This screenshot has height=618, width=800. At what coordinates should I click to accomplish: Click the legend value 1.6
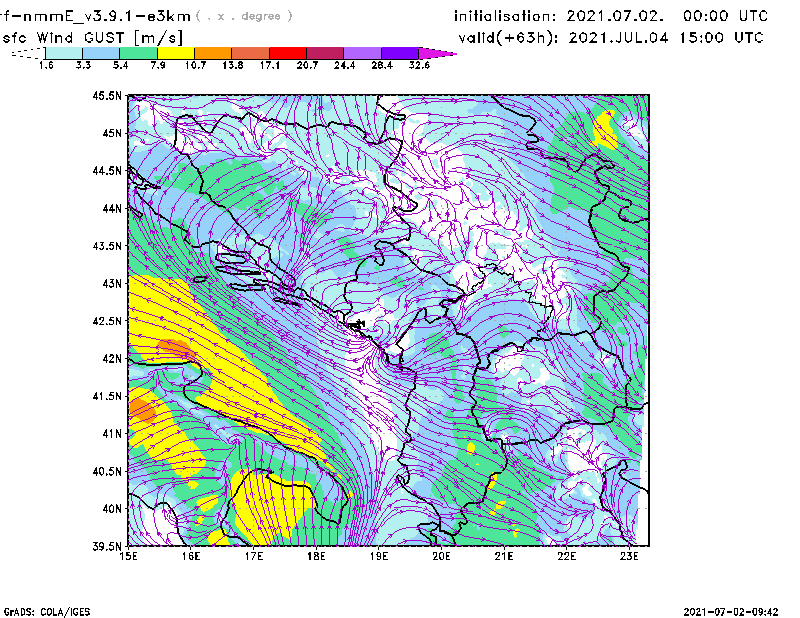click(46, 65)
